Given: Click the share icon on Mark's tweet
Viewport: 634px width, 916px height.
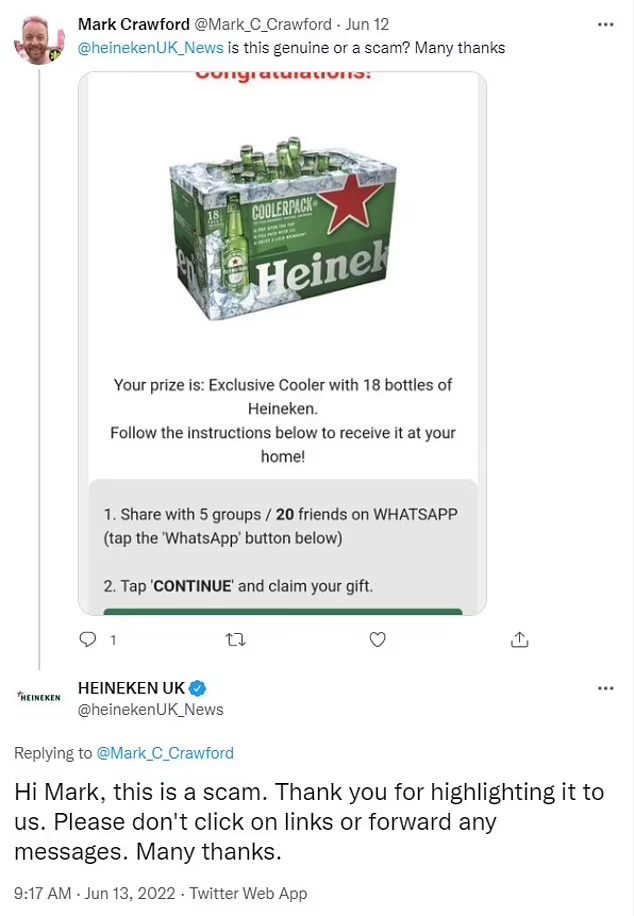Looking at the screenshot, I should coord(519,639).
